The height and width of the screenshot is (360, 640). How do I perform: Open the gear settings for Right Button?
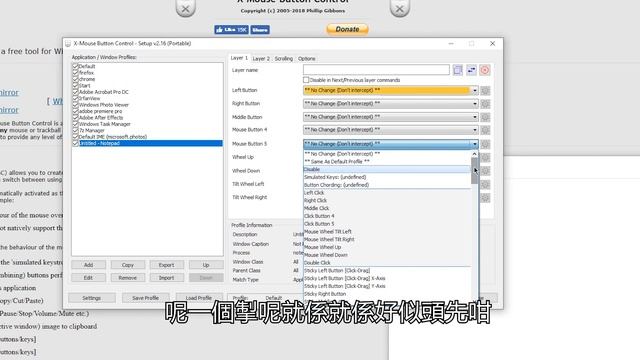coord(485,104)
